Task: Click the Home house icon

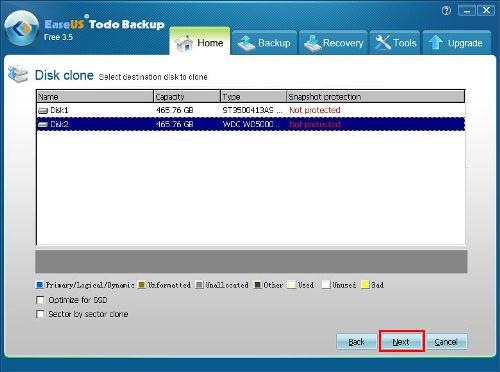Action: (184, 43)
